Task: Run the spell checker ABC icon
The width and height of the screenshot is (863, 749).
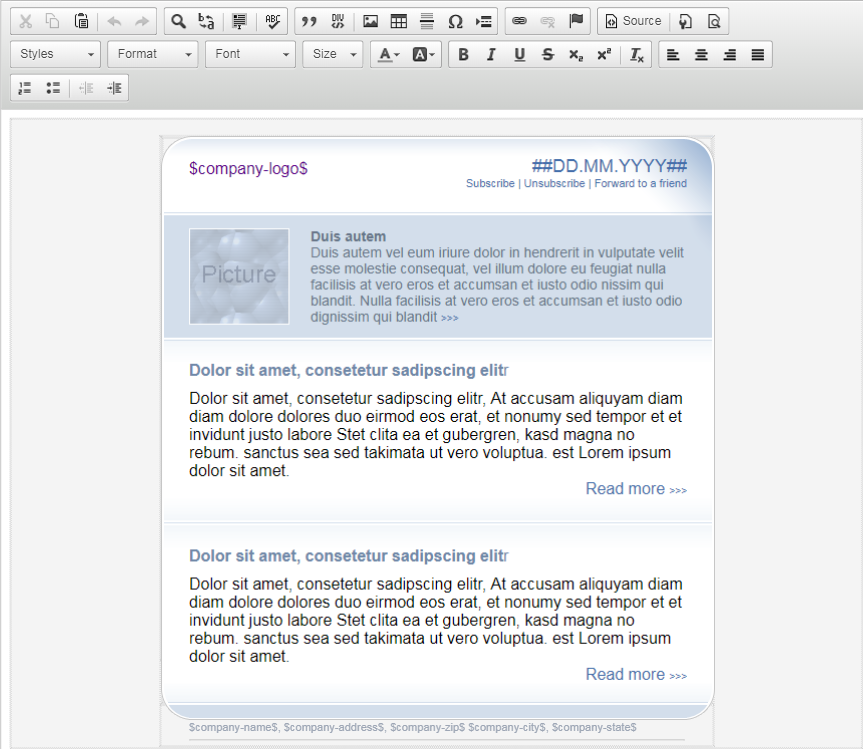Action: point(272,21)
